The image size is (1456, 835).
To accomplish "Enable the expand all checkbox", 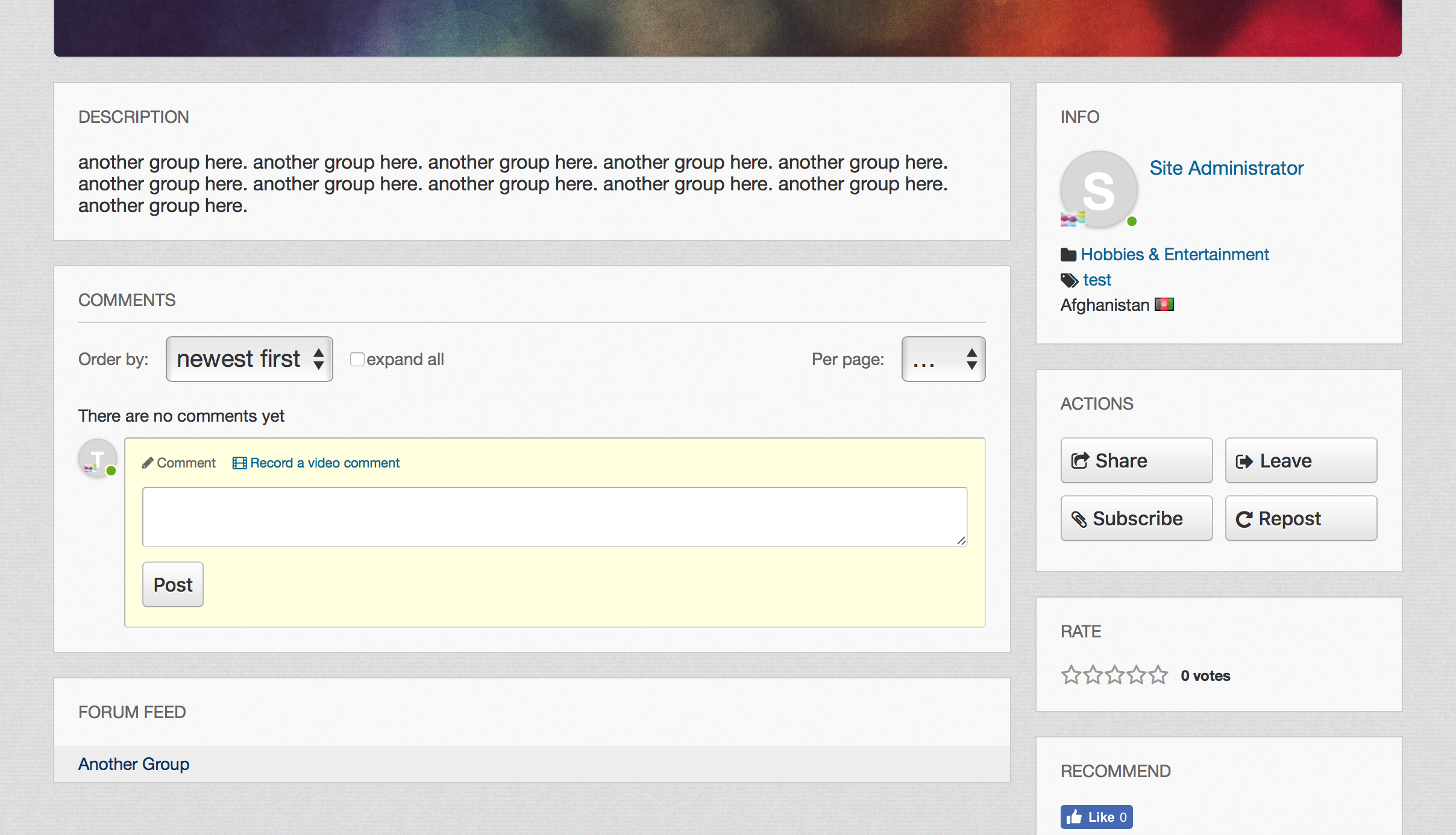I will (x=357, y=359).
